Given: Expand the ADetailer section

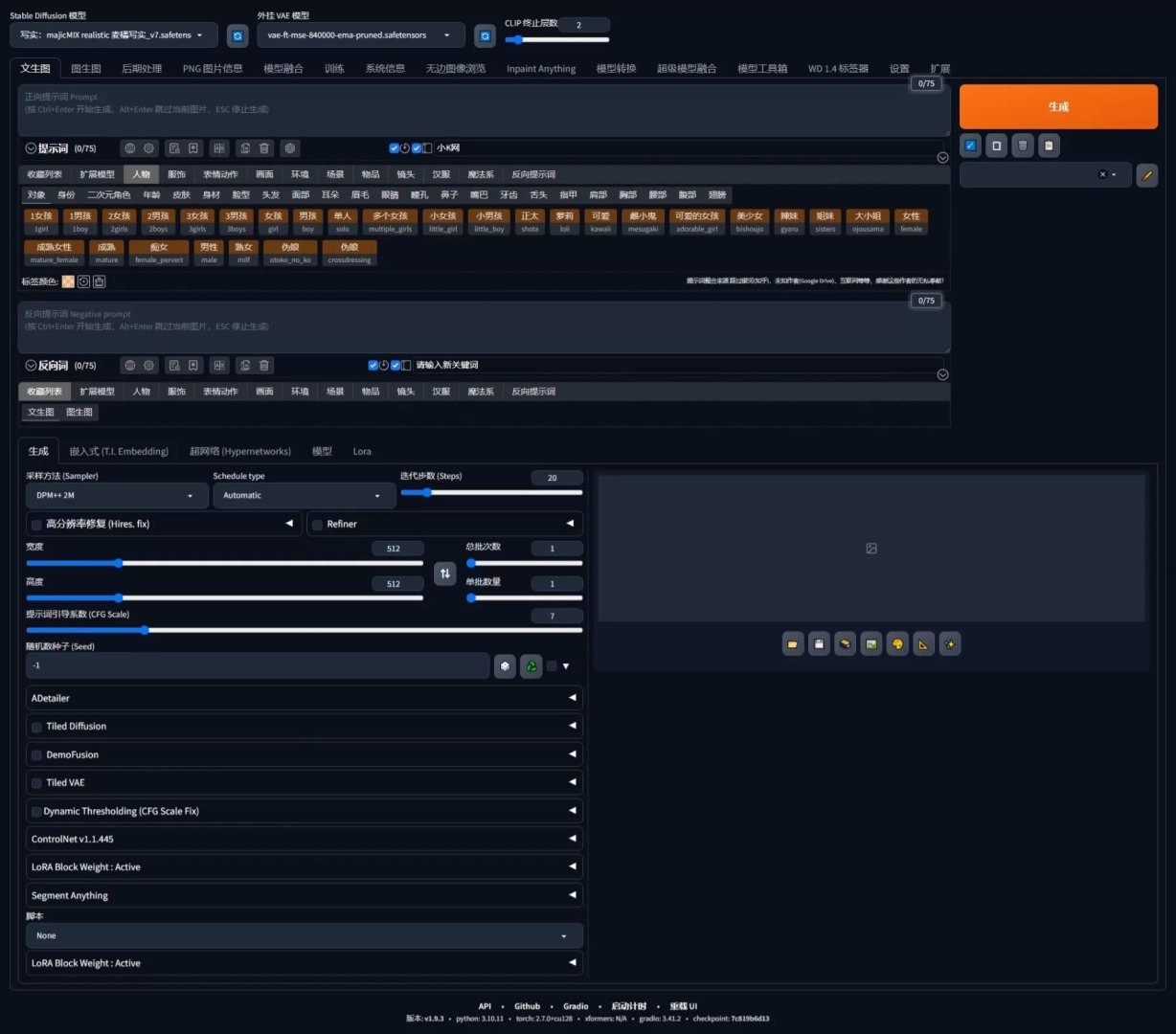Looking at the screenshot, I should coord(305,698).
